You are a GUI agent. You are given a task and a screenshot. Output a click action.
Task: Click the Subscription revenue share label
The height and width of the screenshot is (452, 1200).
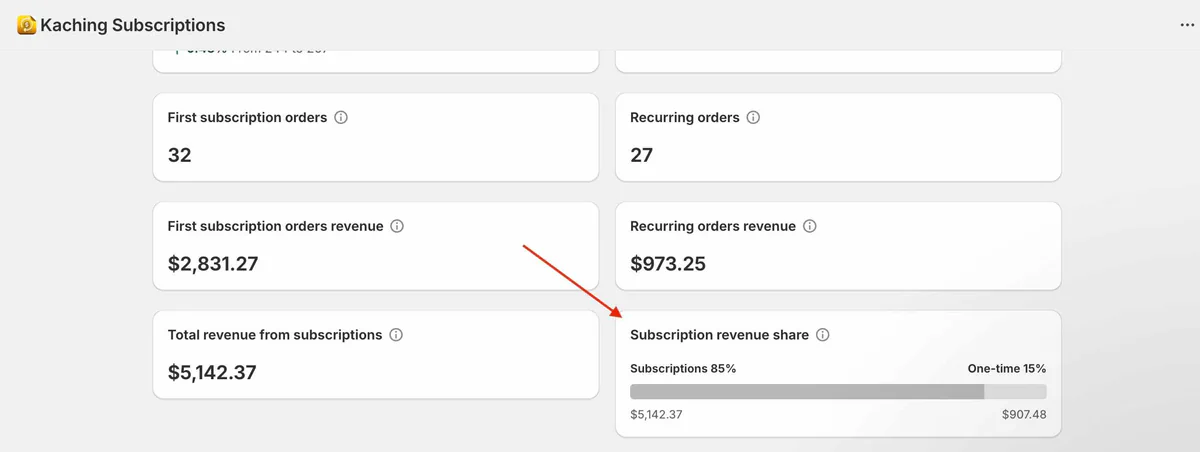[x=719, y=335]
